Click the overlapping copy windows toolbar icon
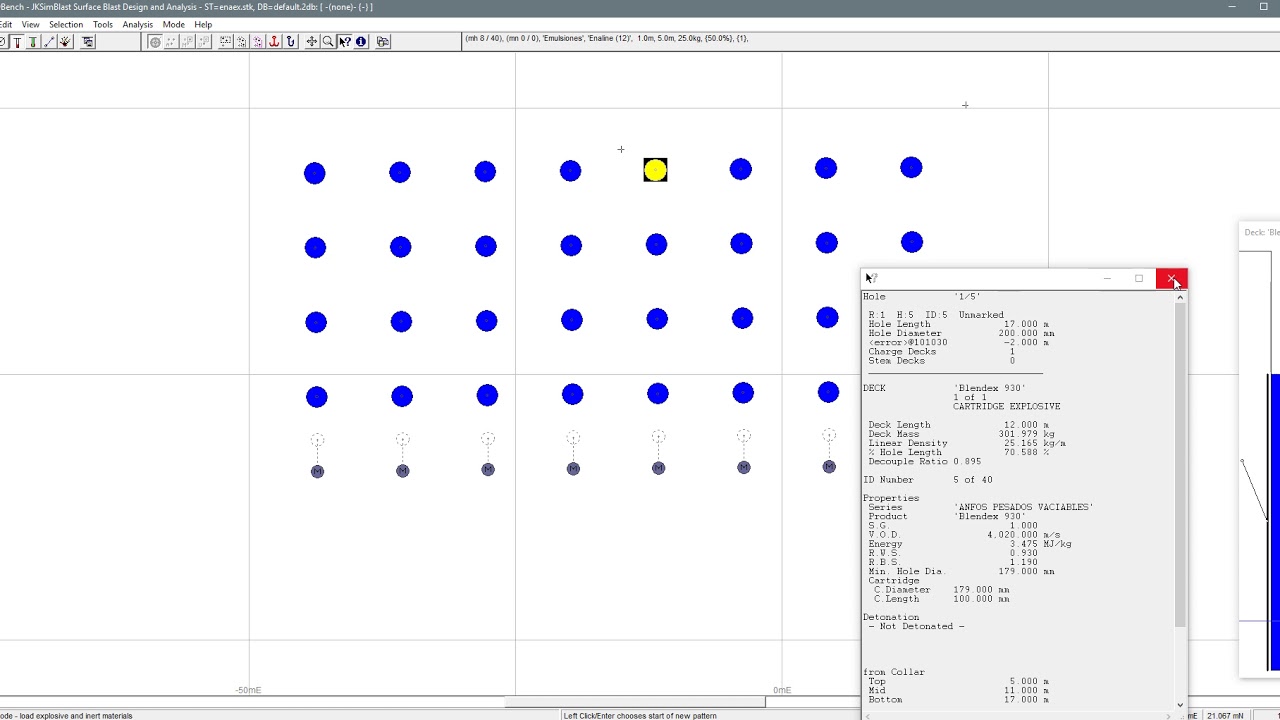Screen dimensions: 1280x720 coord(383,42)
